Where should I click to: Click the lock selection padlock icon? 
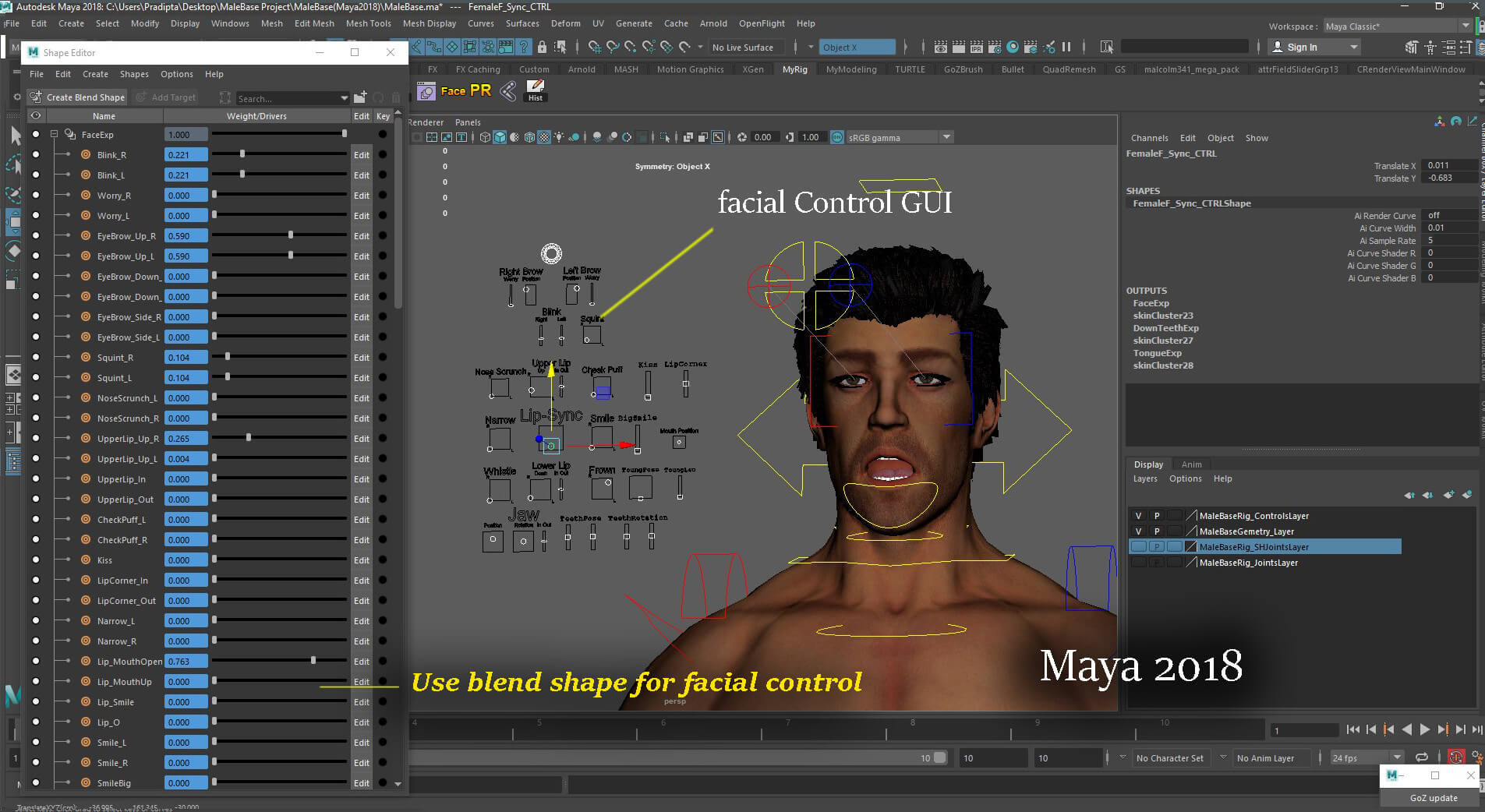[543, 48]
